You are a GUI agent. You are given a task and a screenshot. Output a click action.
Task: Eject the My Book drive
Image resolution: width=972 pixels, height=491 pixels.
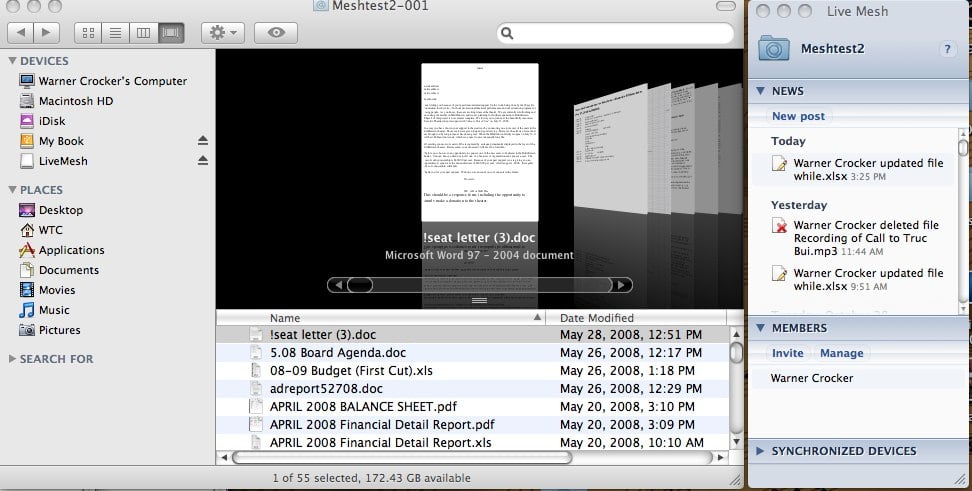(x=203, y=141)
